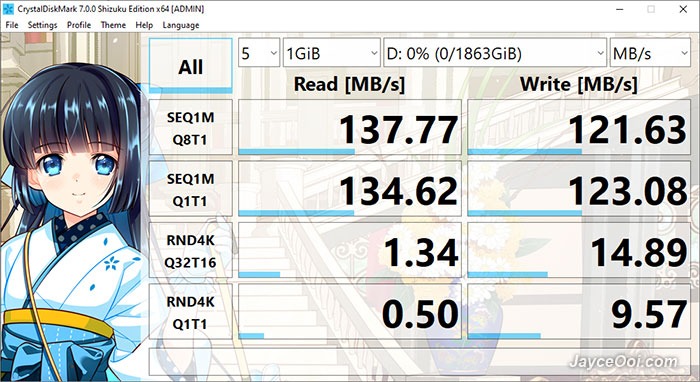Run all benchmarks with the All button

point(191,66)
